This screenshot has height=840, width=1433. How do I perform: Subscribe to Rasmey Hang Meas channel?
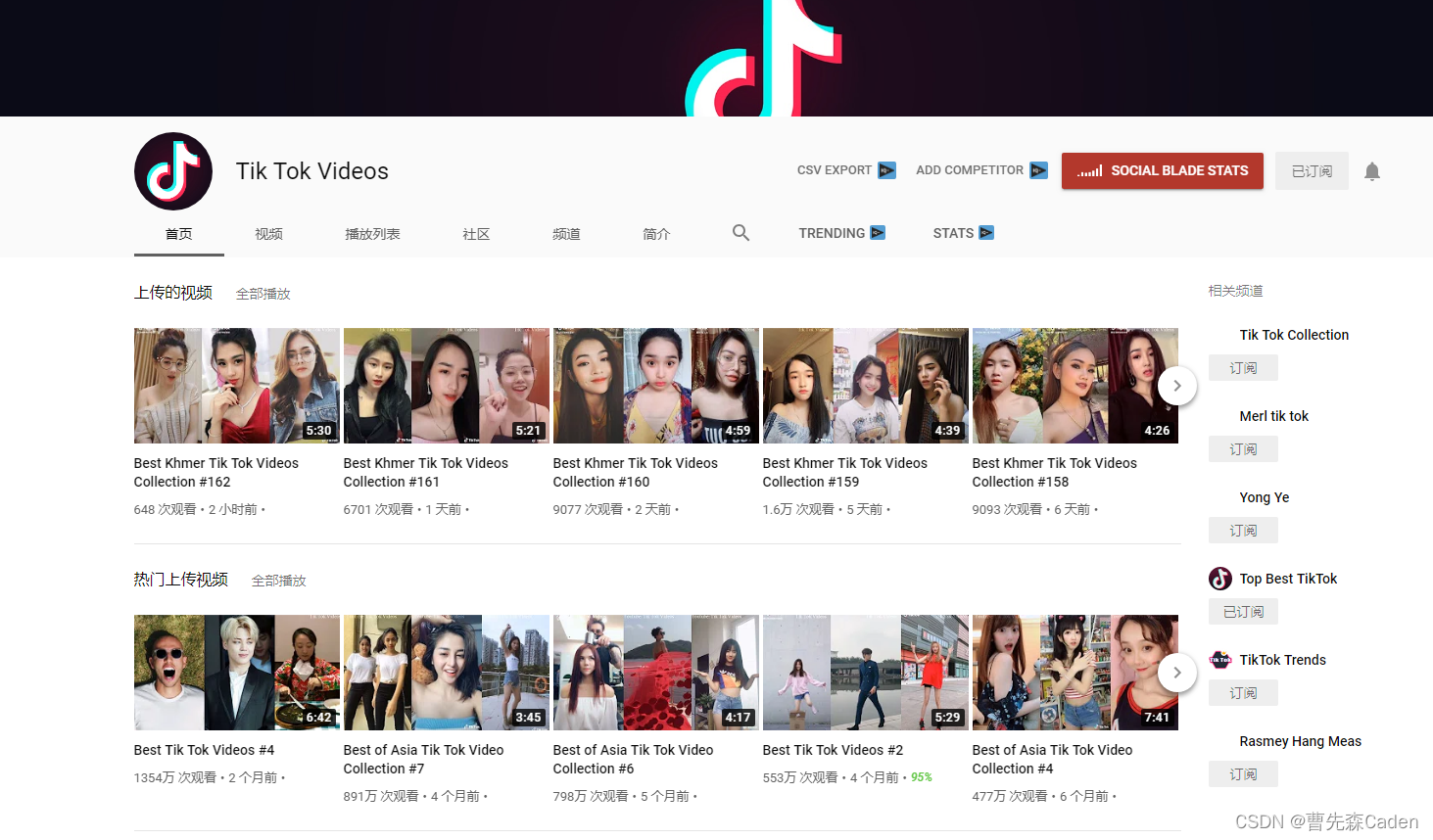[1243, 774]
